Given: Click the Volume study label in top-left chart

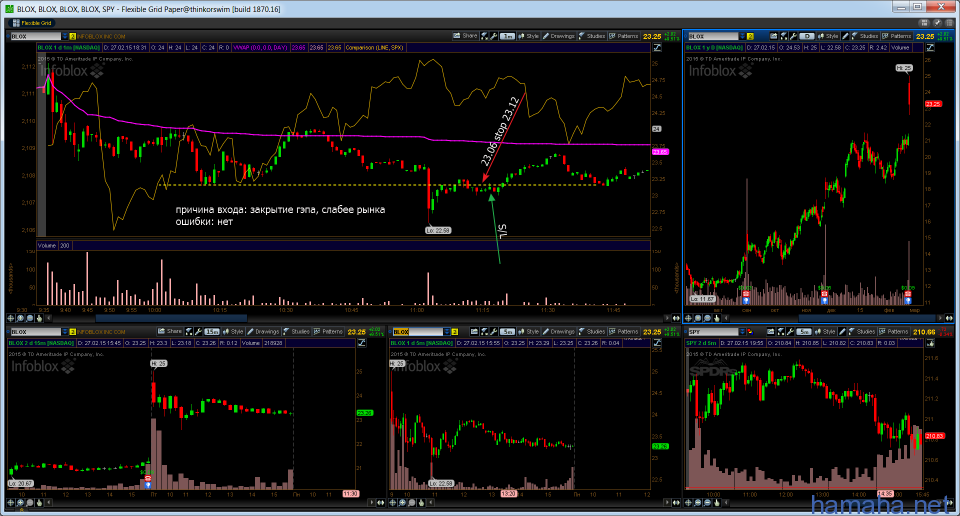Looking at the screenshot, I should 47,245.
